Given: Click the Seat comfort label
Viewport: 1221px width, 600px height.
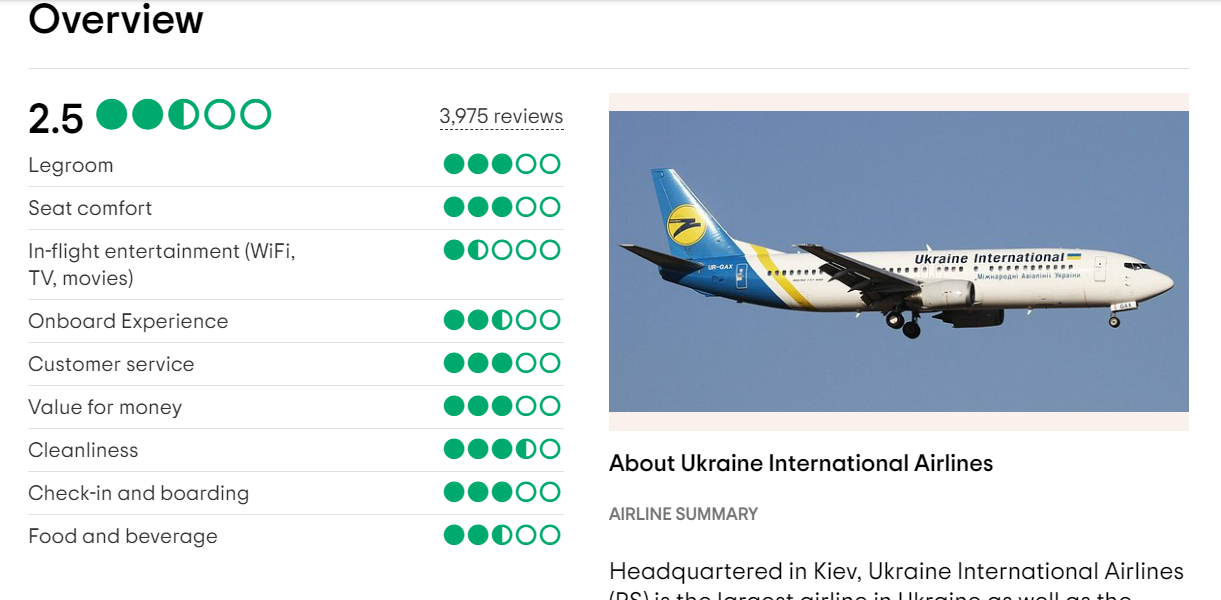Looking at the screenshot, I should (x=90, y=208).
